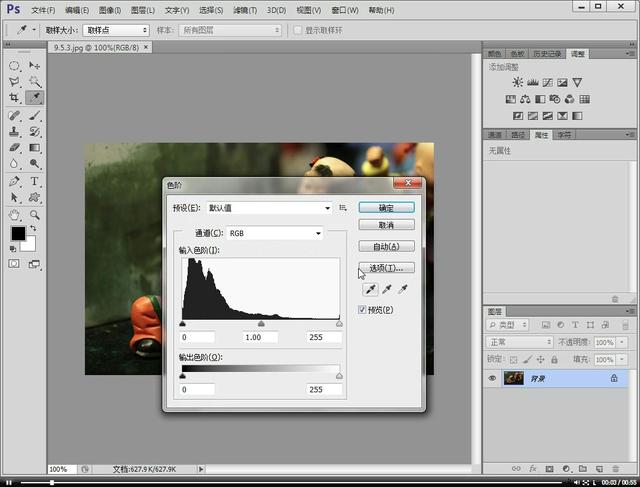Select the Gradient tool
This screenshot has width=640, height=487.
click(34, 148)
